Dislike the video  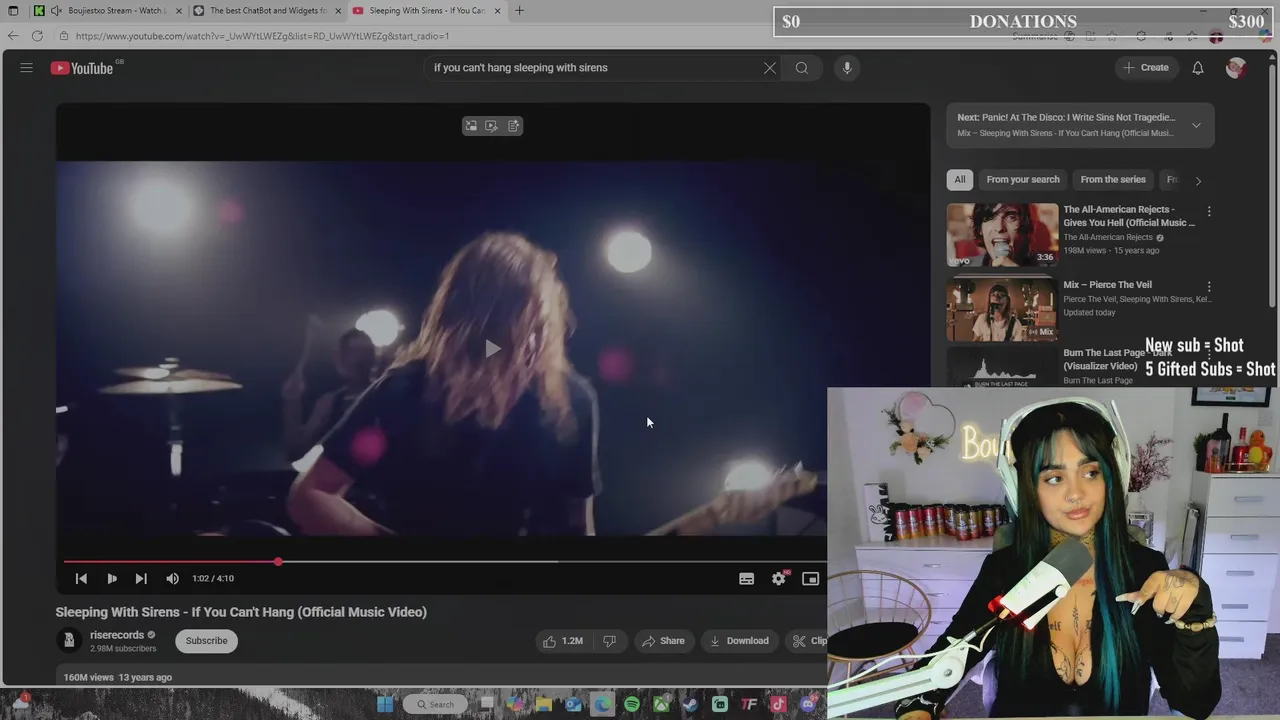pyautogui.click(x=609, y=641)
